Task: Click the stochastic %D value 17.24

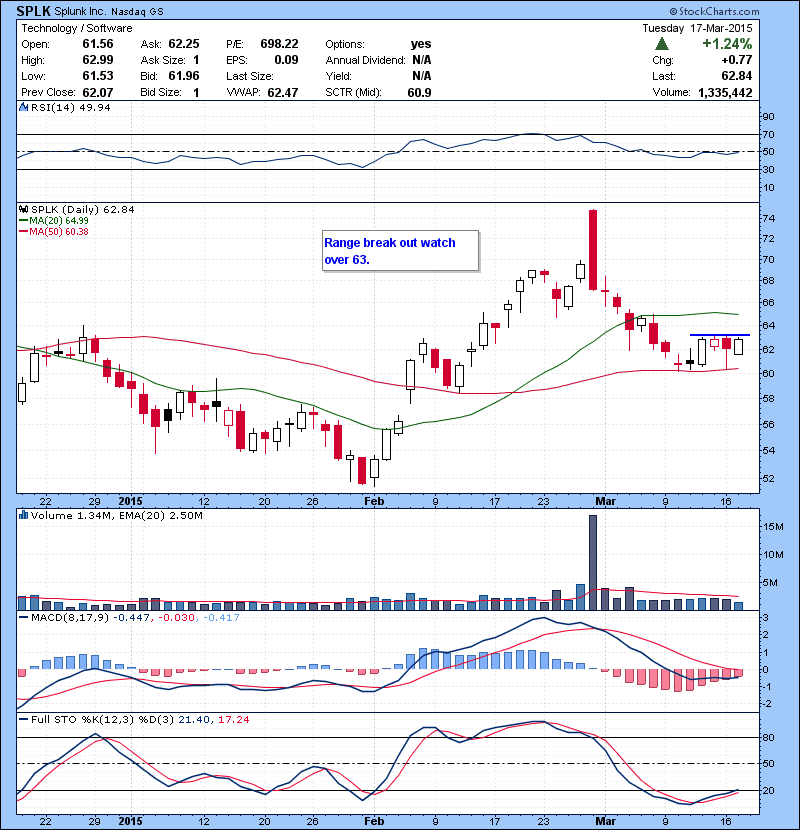Action: coord(233,719)
